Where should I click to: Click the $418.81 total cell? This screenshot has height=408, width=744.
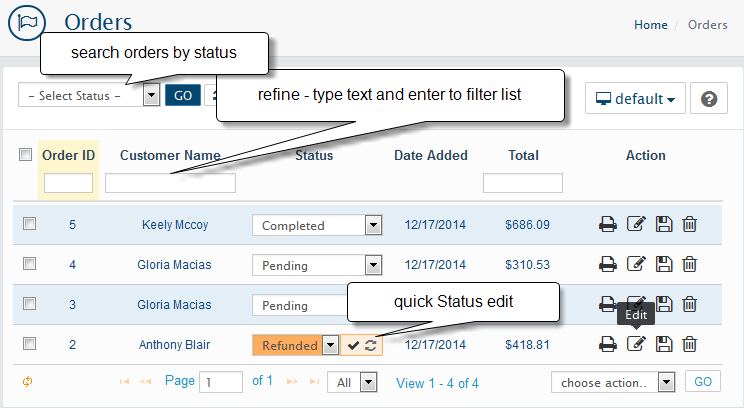tap(527, 344)
